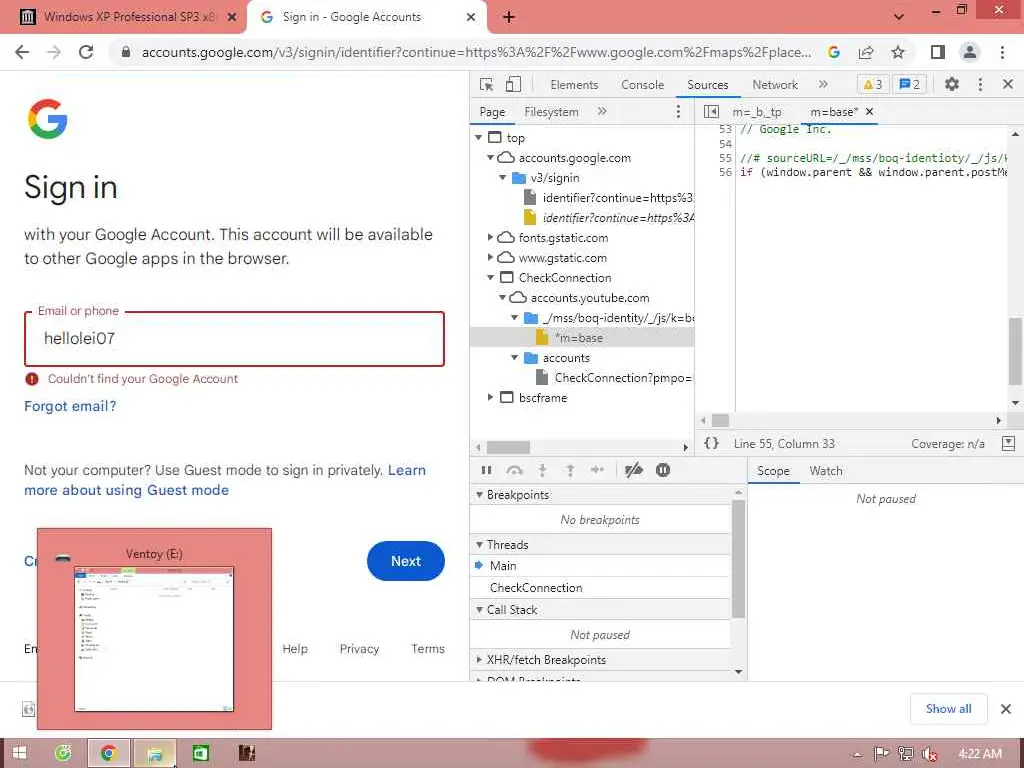Toggle the device toolbar icon
Image resolution: width=1024 pixels, height=768 pixels.
[x=513, y=84]
